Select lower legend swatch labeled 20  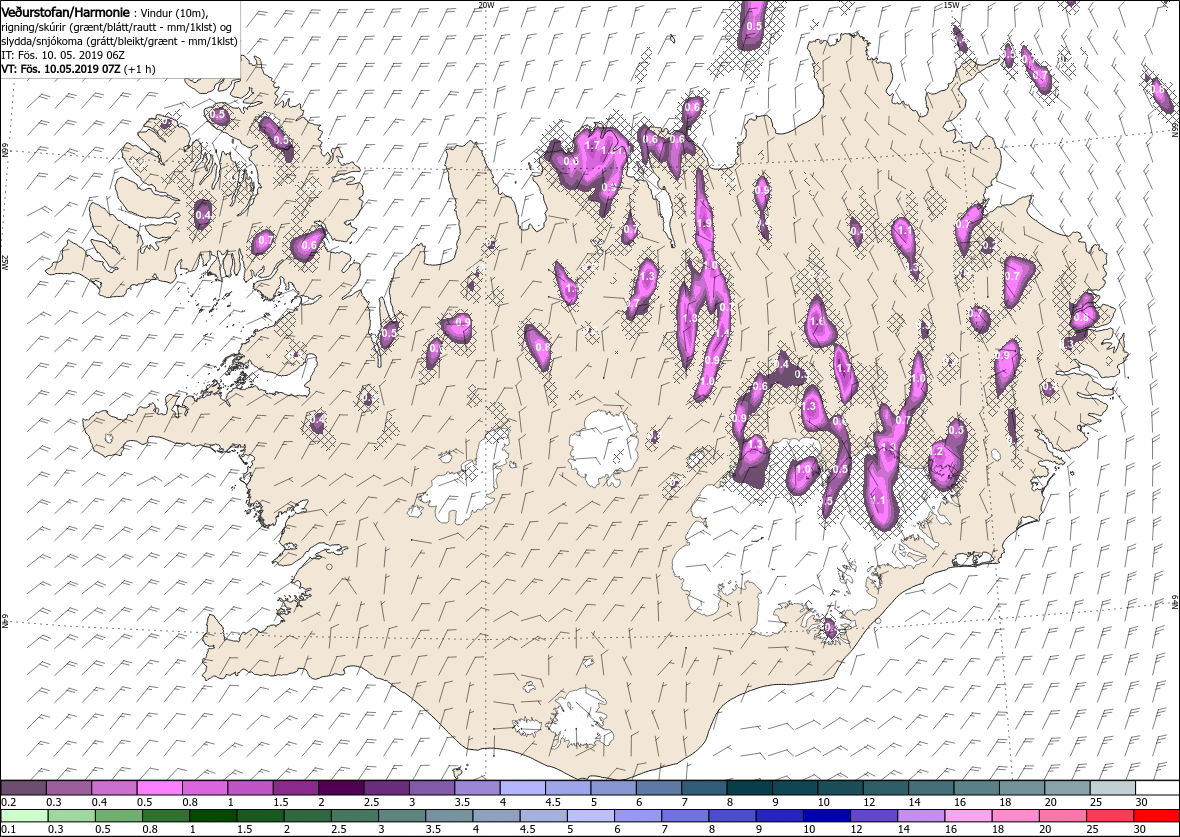pyautogui.click(x=1062, y=816)
